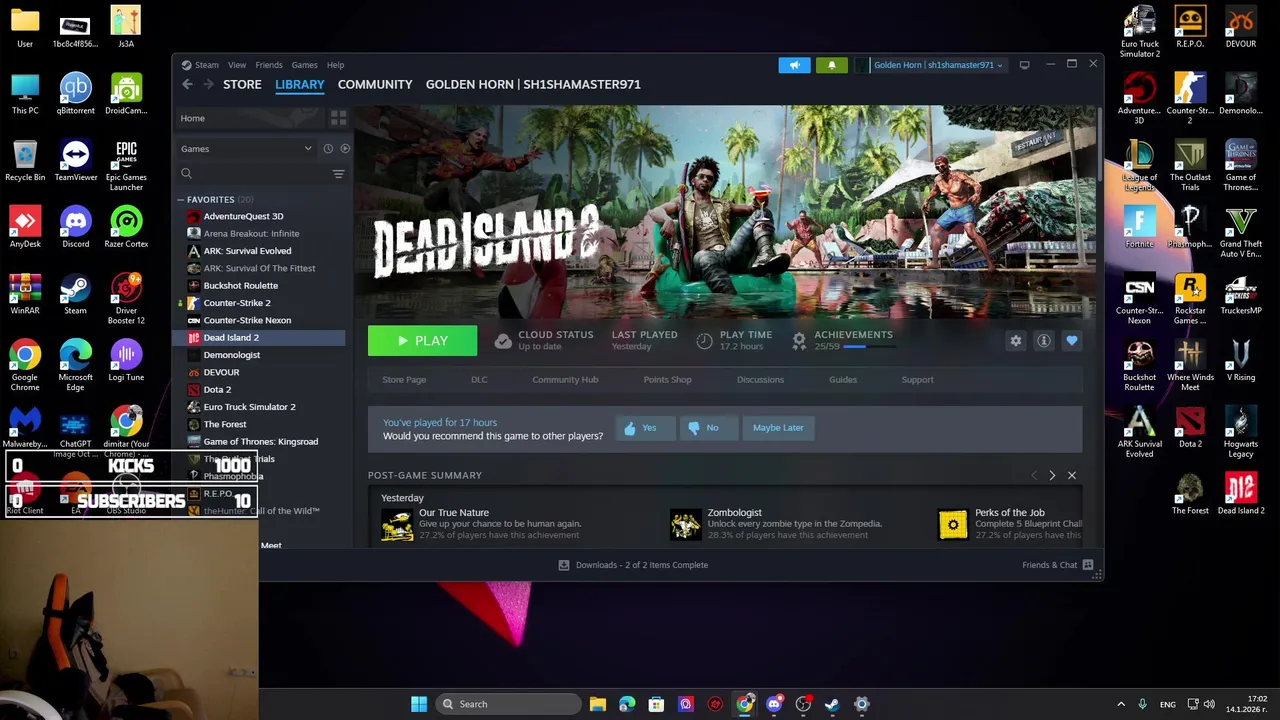Open Zombologist achievement icon
Image resolution: width=1280 pixels, height=720 pixels.
[x=685, y=525]
